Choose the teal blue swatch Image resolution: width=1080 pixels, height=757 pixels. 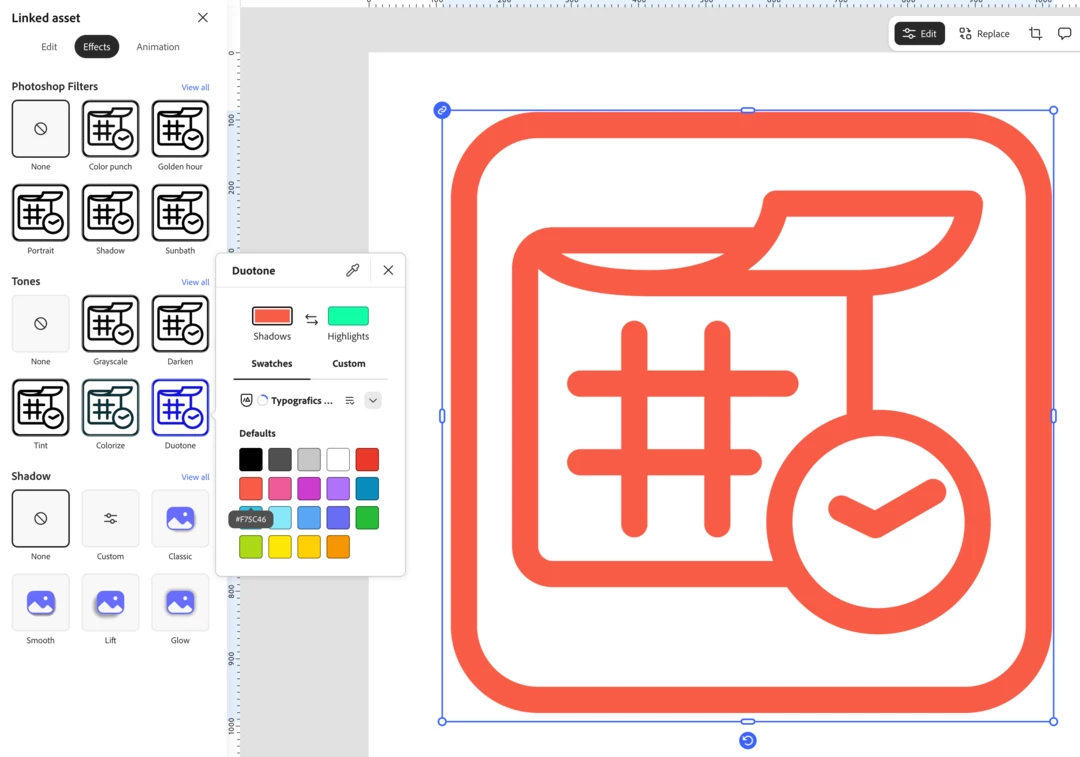tap(367, 488)
